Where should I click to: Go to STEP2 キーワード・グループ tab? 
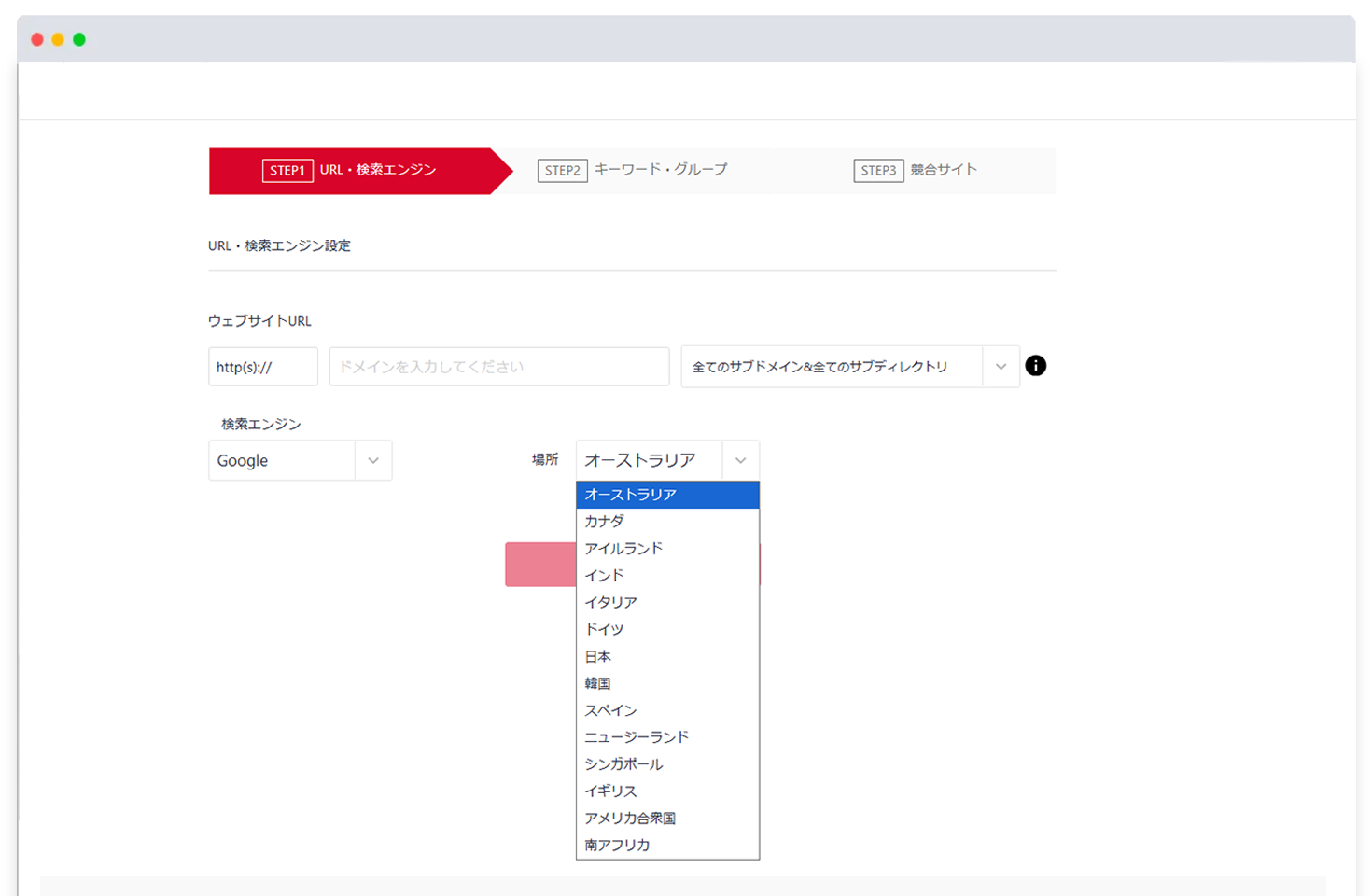(633, 170)
